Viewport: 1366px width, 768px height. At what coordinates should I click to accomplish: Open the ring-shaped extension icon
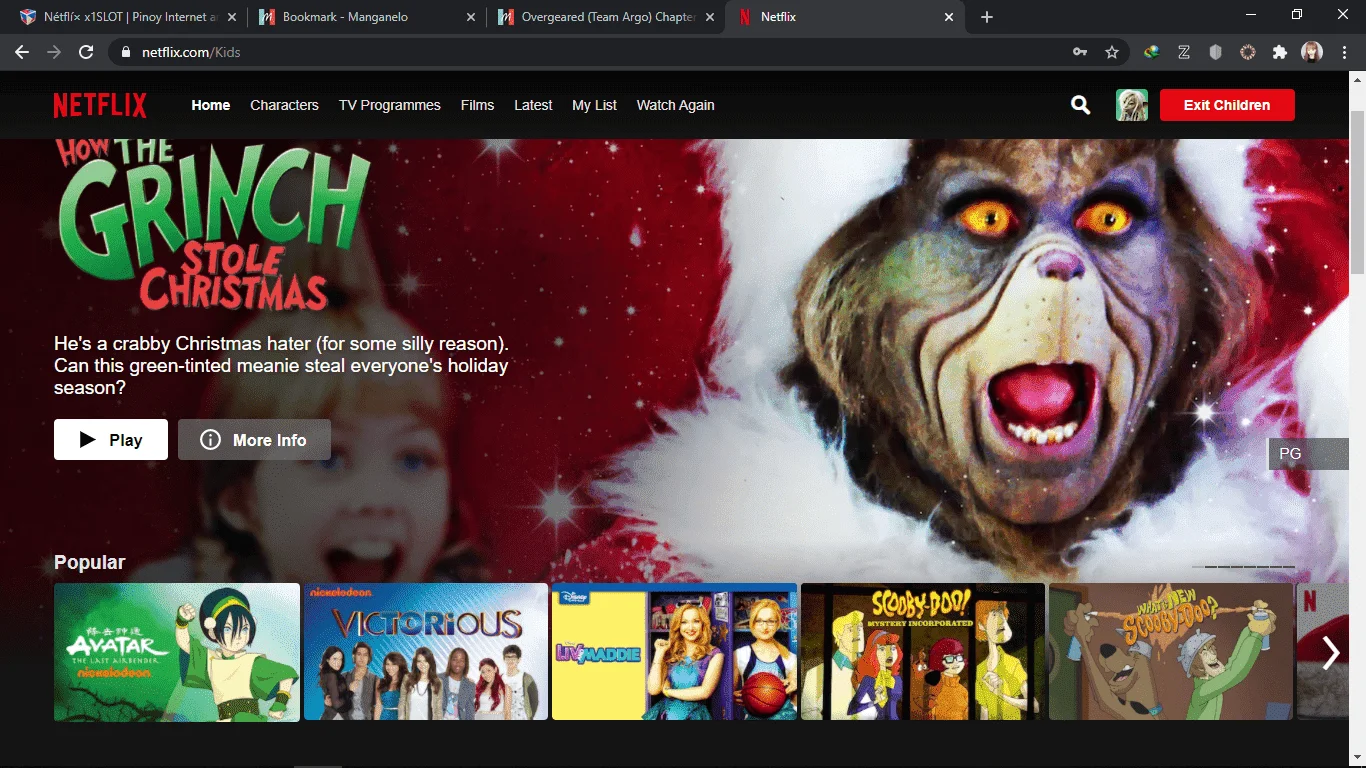1248,52
